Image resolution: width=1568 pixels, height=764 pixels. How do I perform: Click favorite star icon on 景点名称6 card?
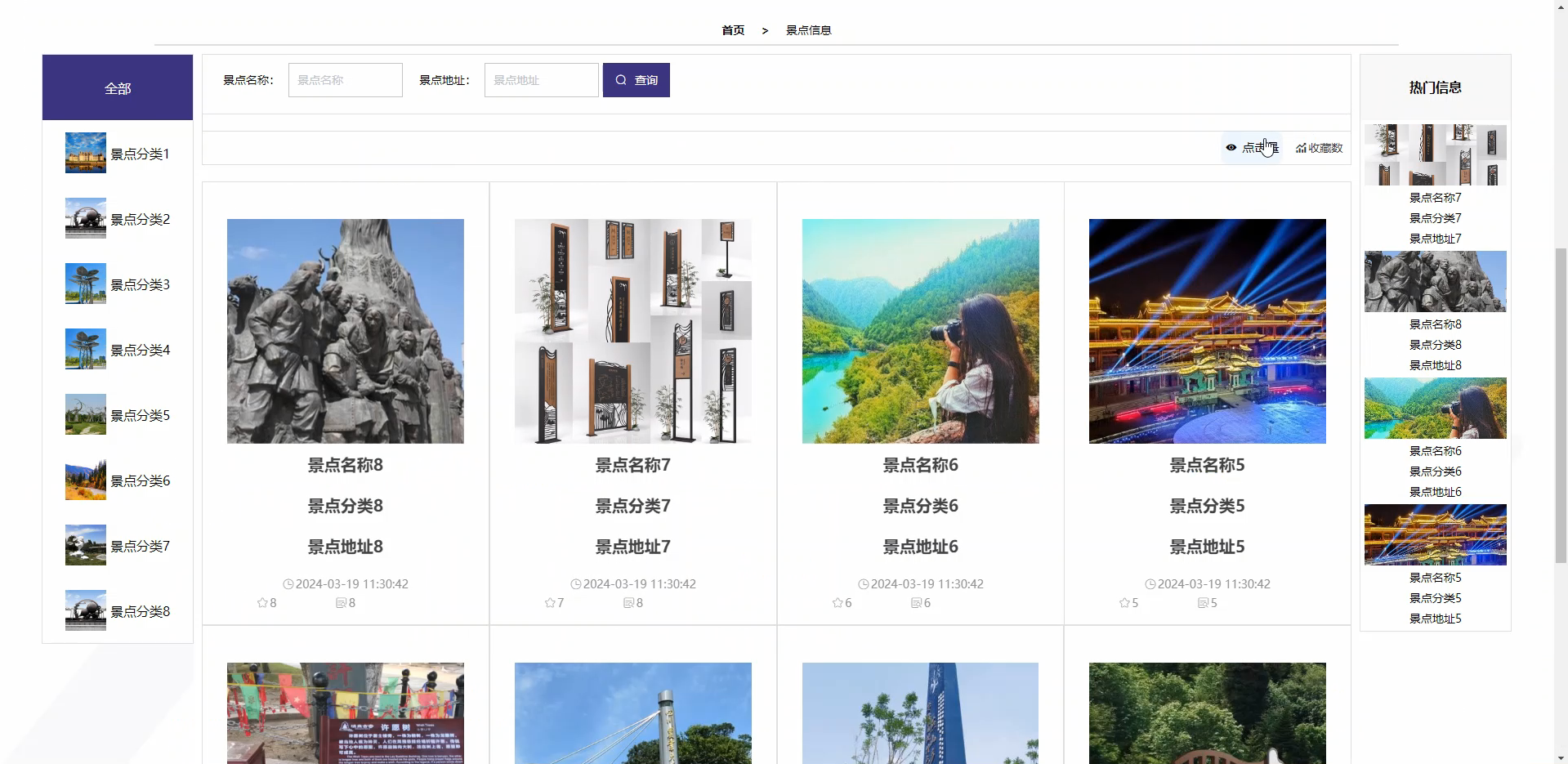tap(838, 603)
